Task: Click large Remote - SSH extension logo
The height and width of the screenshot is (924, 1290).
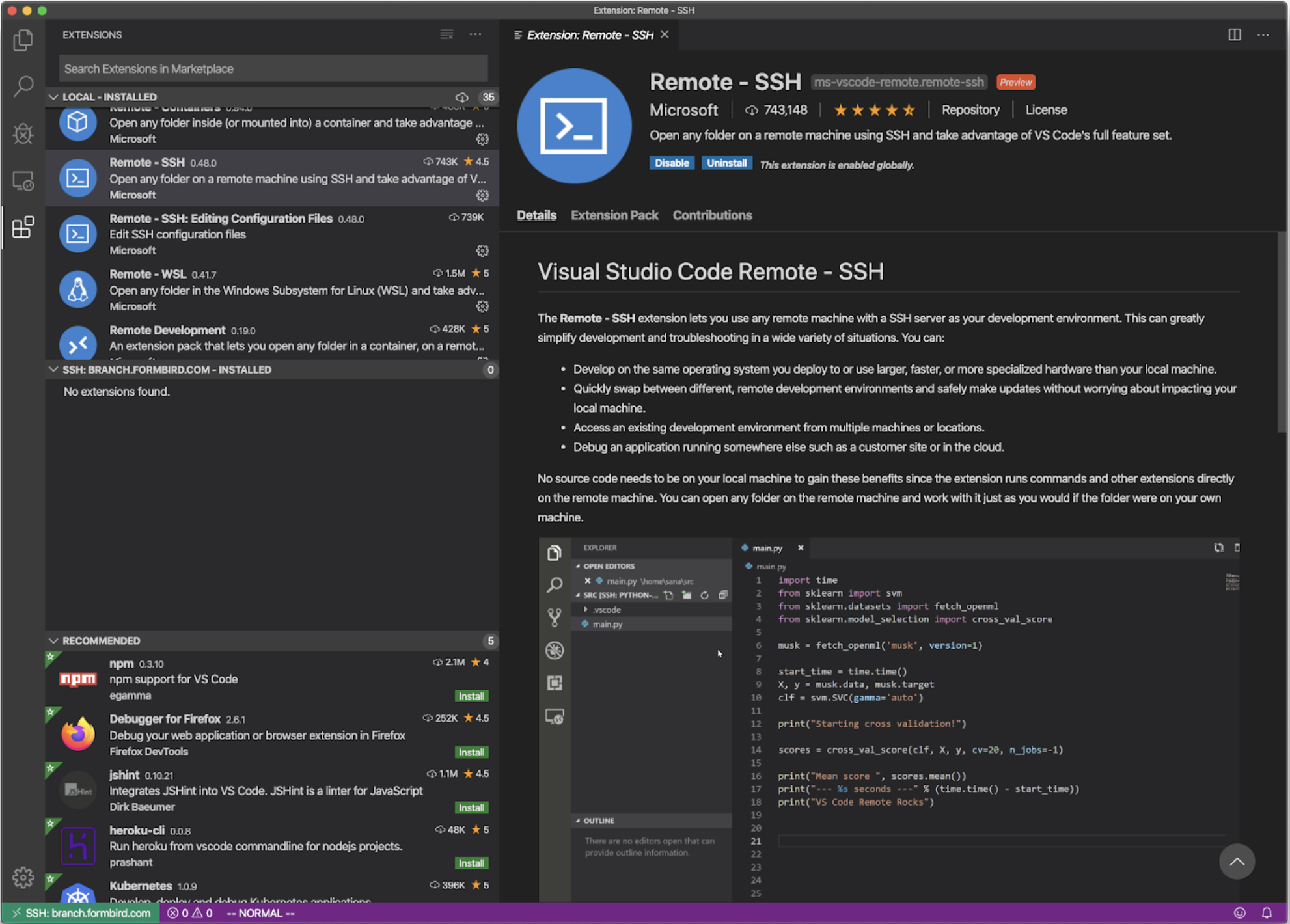Action: coord(574,126)
